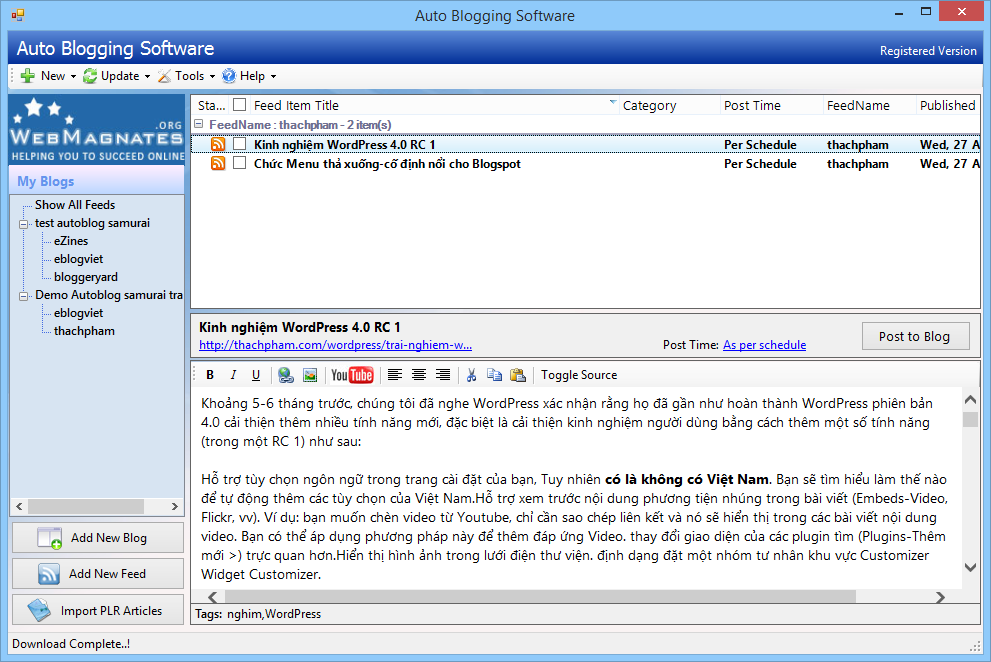Align text right in editor

443,375
